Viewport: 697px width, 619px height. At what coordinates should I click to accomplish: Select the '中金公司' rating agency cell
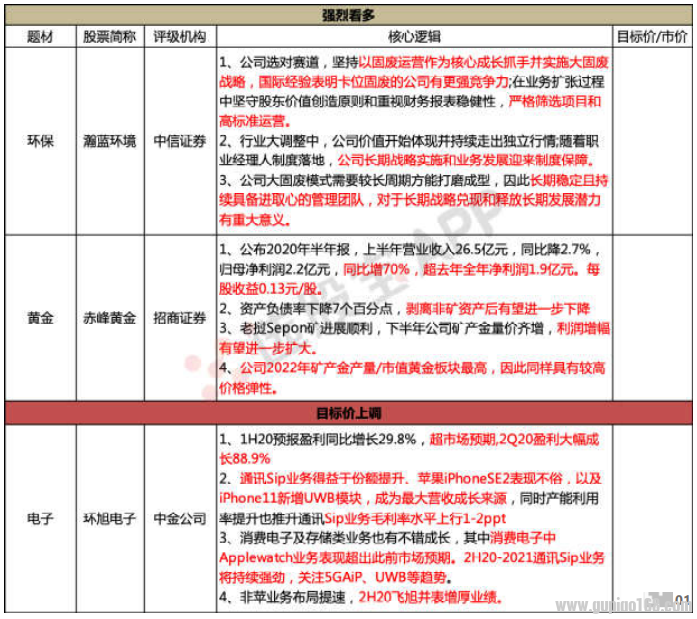(x=180, y=519)
